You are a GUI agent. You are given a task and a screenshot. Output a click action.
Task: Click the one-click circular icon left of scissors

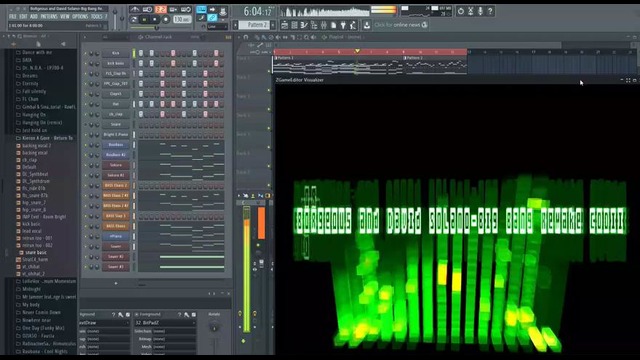pyautogui.click(x=461, y=11)
